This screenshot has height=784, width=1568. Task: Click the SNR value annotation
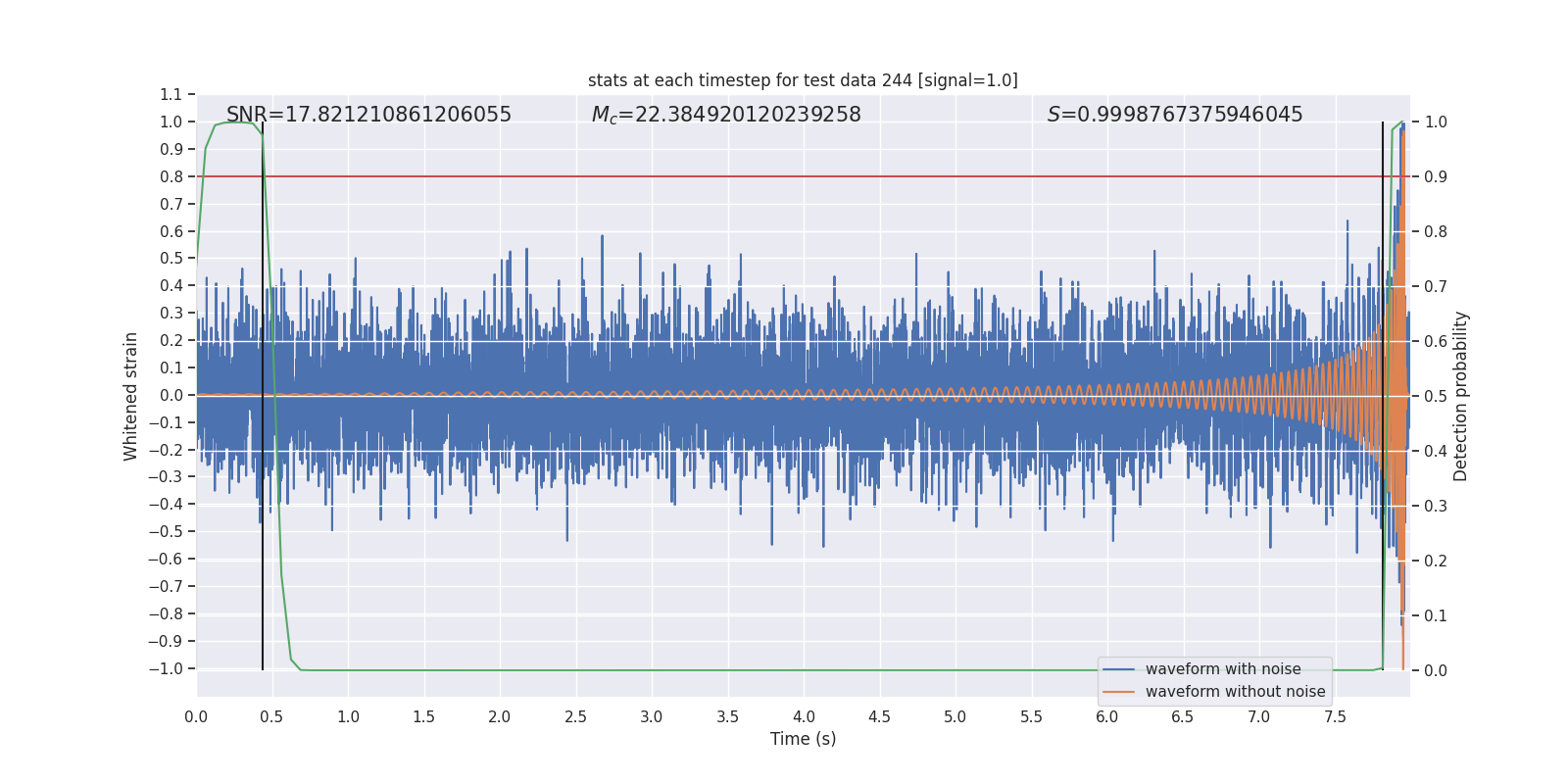click(x=368, y=115)
